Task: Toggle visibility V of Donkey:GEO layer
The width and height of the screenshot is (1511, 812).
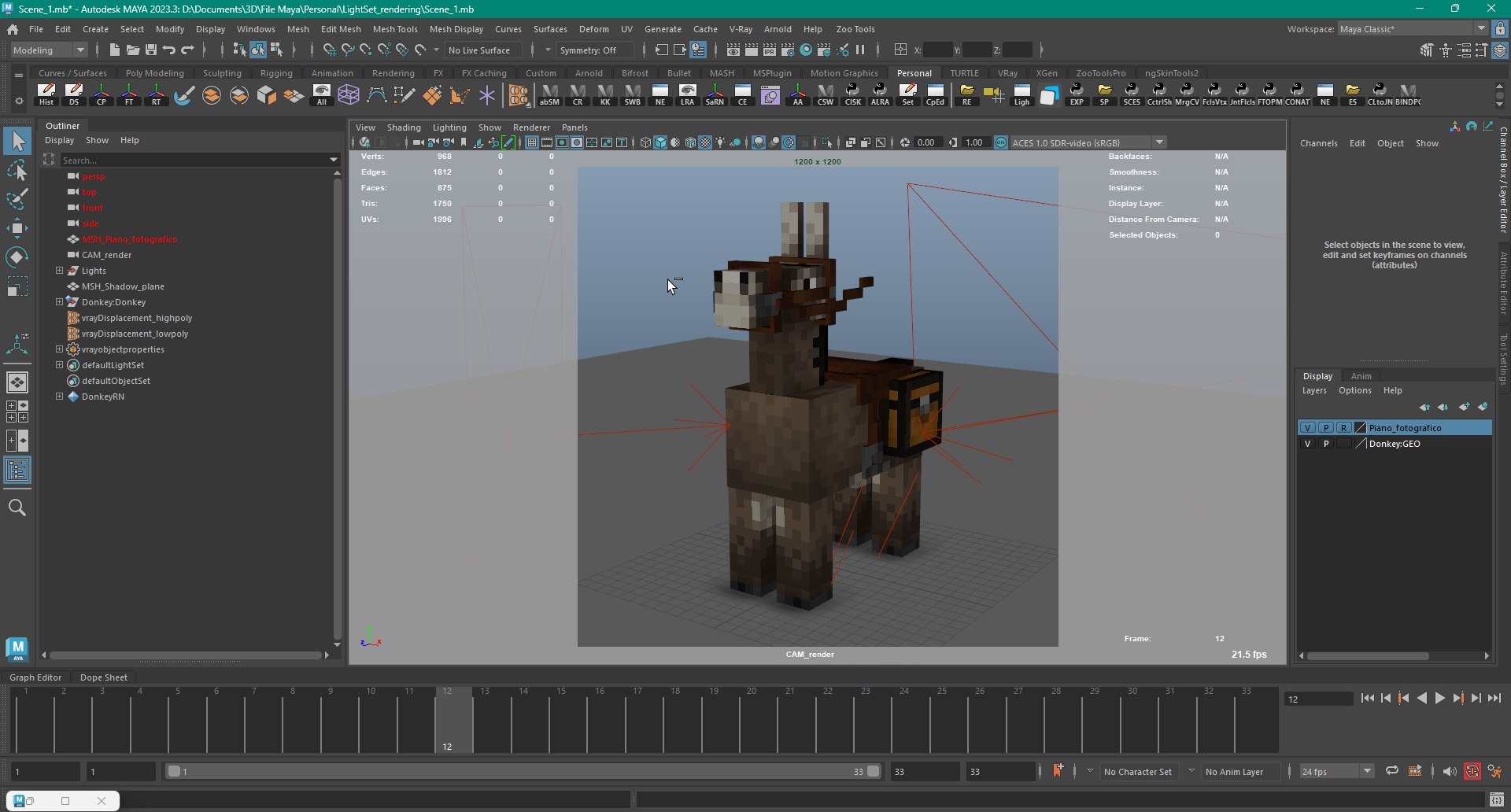Action: click(x=1307, y=444)
